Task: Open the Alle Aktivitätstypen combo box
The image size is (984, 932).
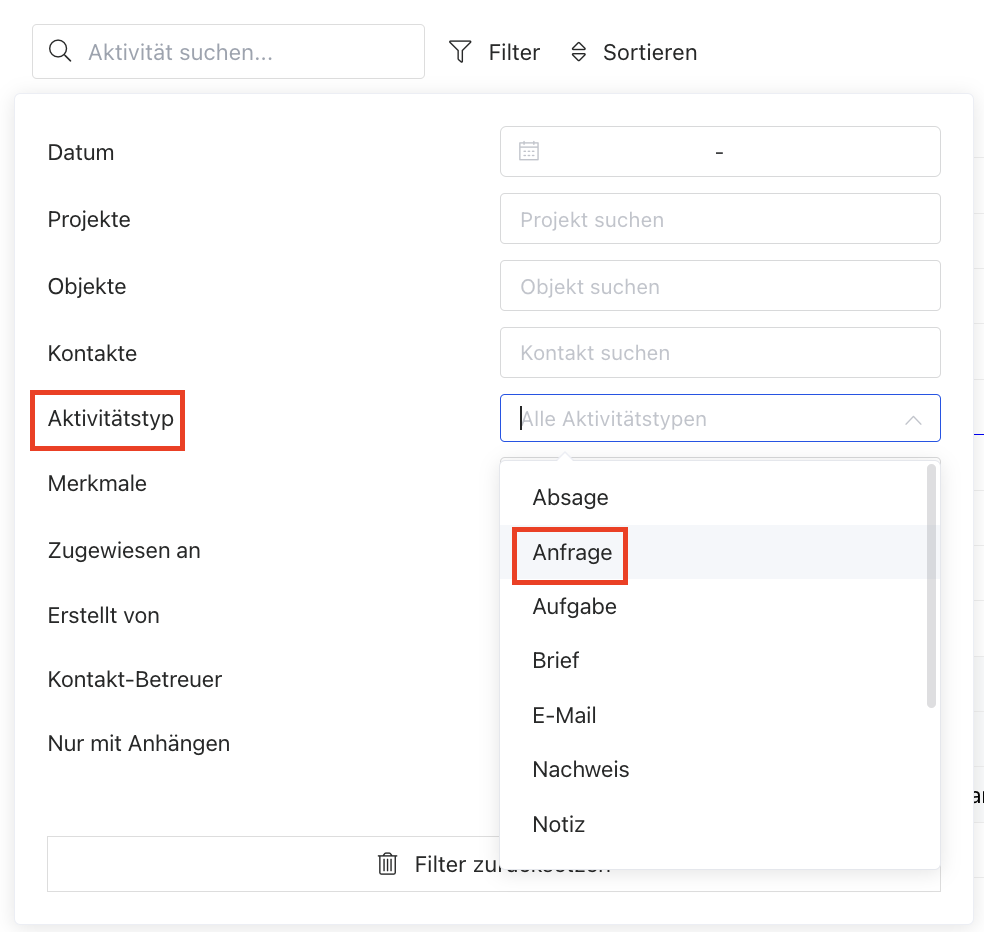Action: [x=700, y=419]
